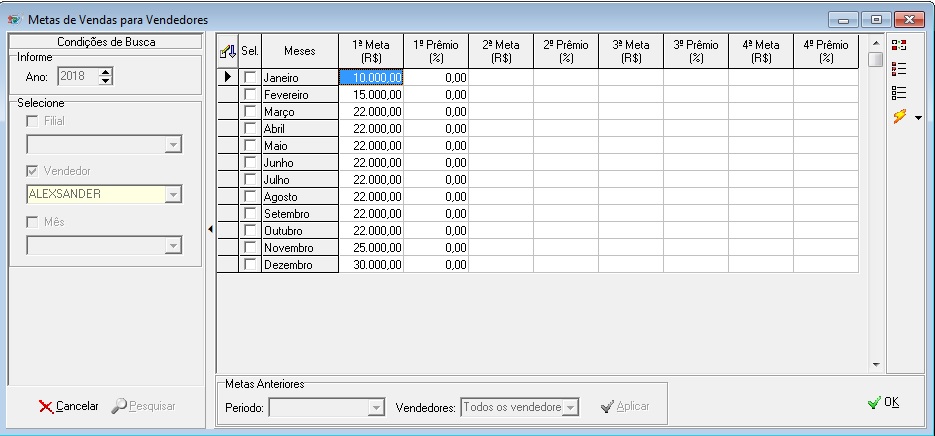Click the 1º Prêmio (%) column header

click(436, 51)
